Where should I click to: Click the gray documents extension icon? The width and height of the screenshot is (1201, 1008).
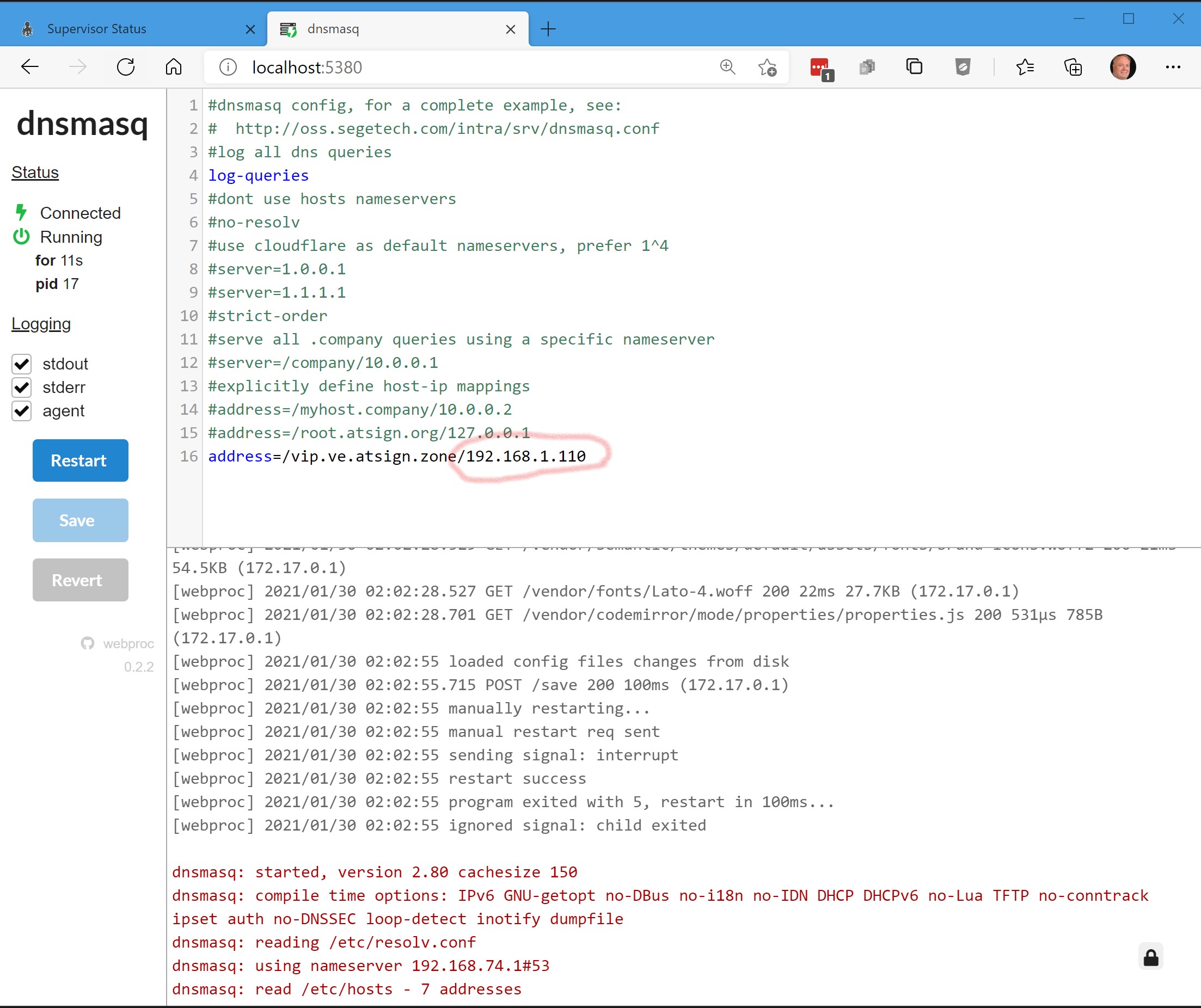point(867,67)
